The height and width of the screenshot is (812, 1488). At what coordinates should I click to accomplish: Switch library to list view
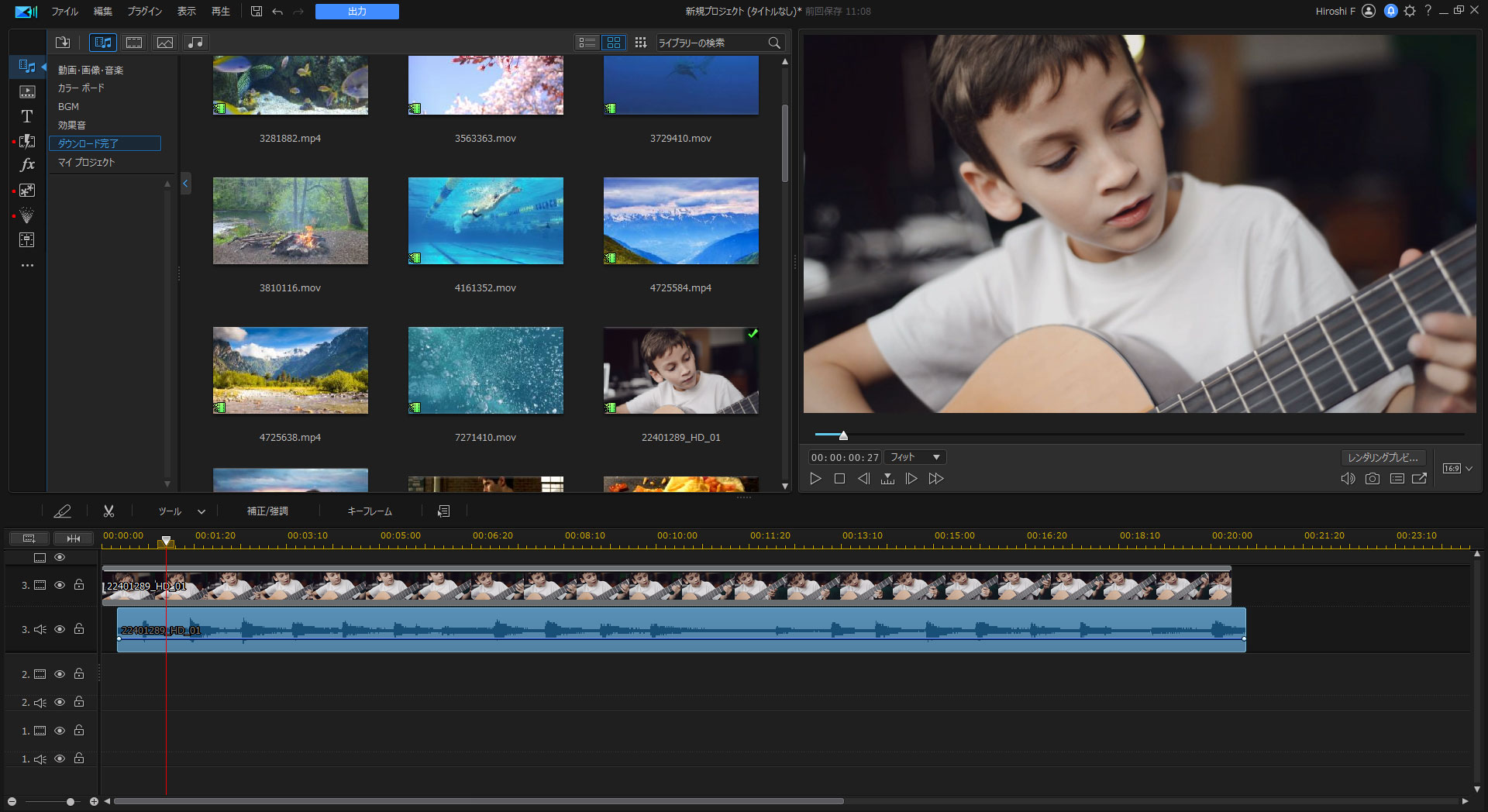587,43
